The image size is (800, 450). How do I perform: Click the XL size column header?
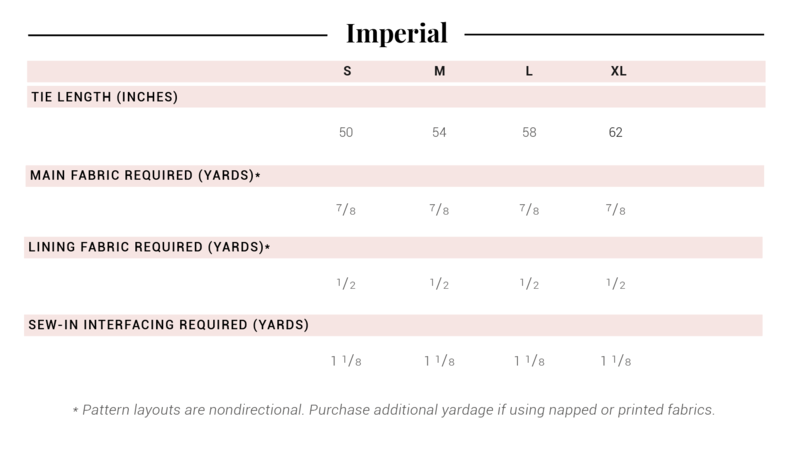click(x=618, y=72)
